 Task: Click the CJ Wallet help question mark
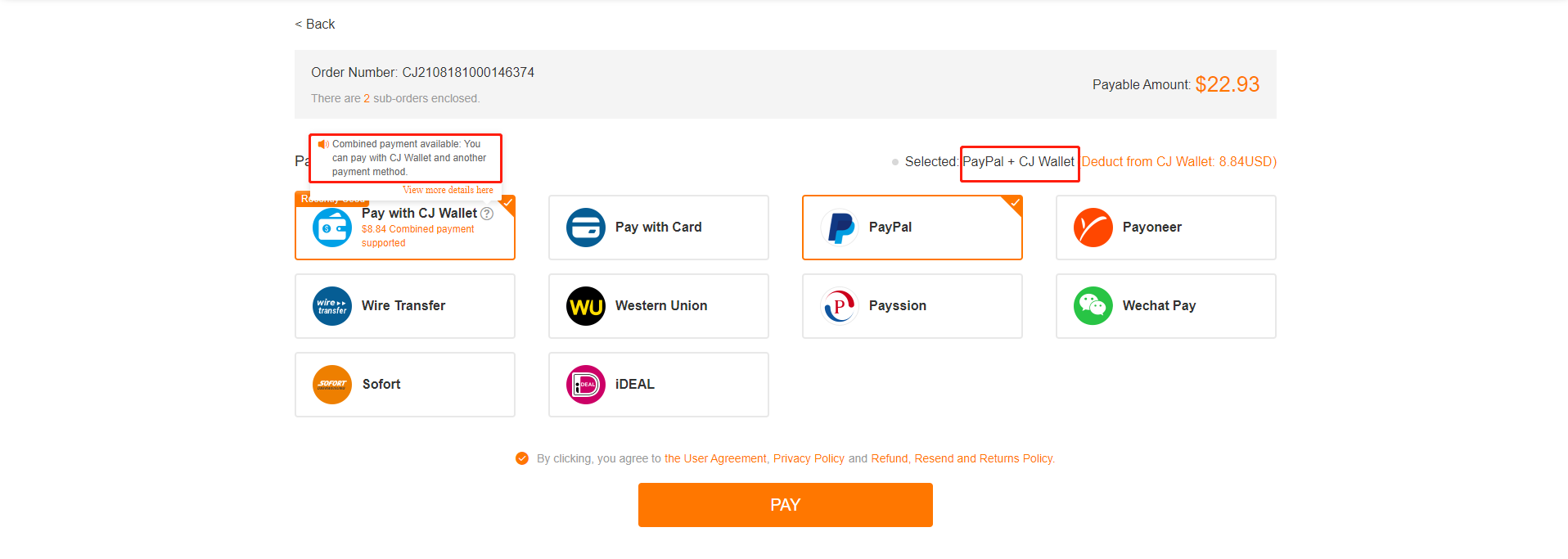coord(487,214)
